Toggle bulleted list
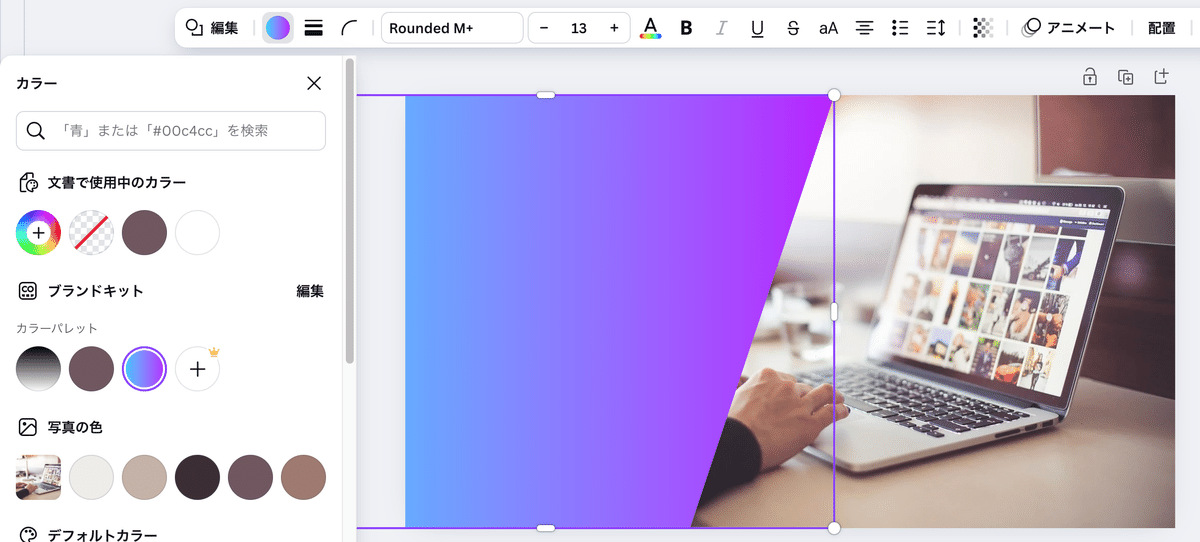Image resolution: width=1200 pixels, height=542 pixels. pyautogui.click(x=900, y=28)
